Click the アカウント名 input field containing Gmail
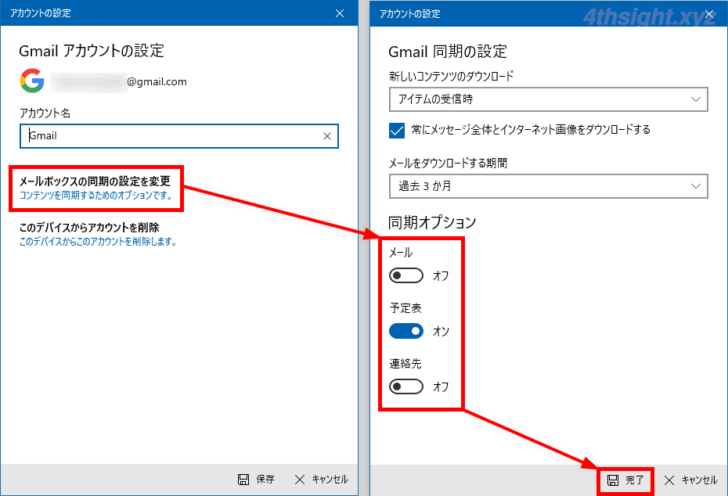This screenshot has width=728, height=496. coord(179,136)
